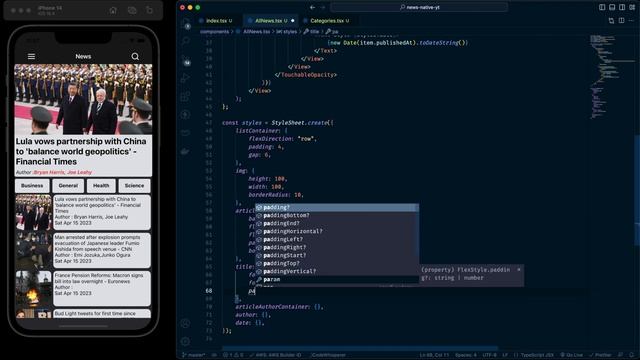This screenshot has width=640, height=360.
Task: Toggle the secondary side bar layout icon
Action: click(622, 7)
